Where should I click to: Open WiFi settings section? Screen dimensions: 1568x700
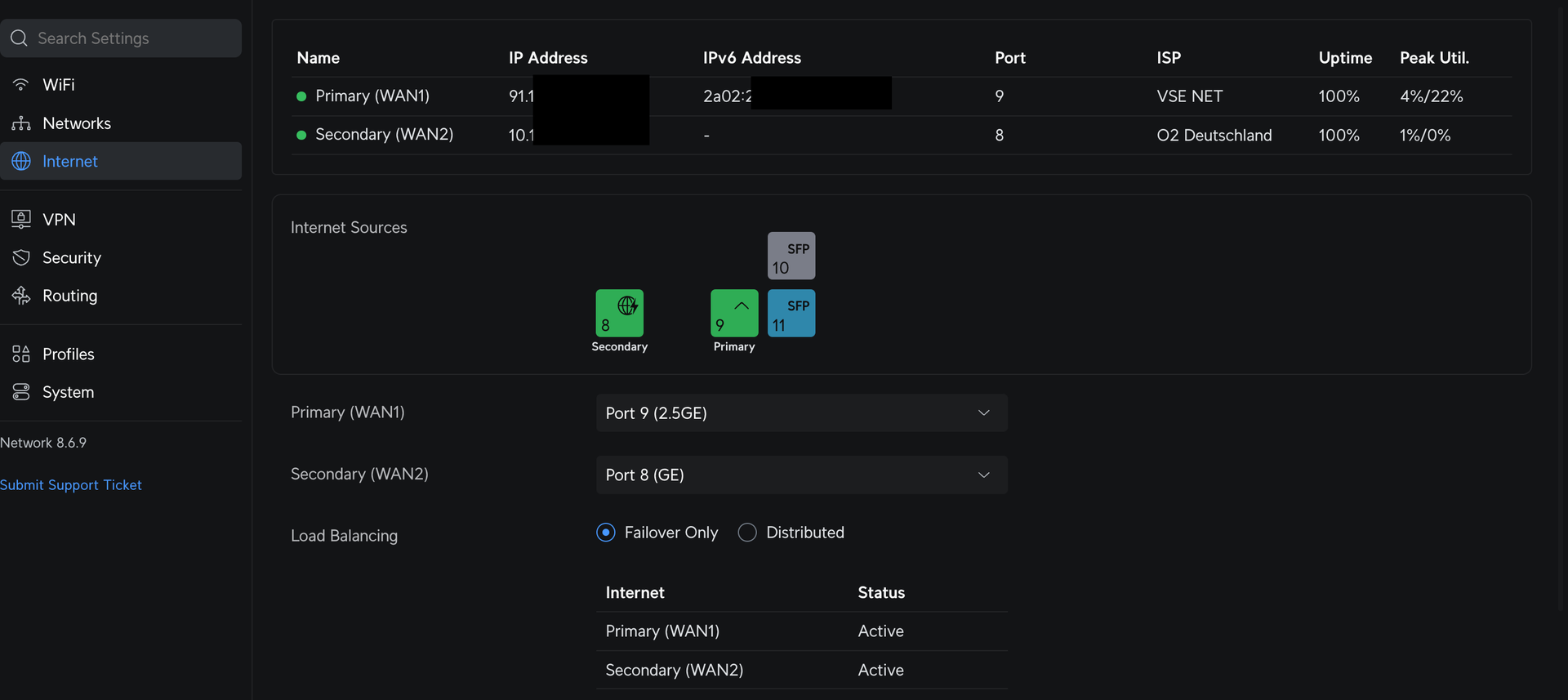pyautogui.click(x=121, y=85)
